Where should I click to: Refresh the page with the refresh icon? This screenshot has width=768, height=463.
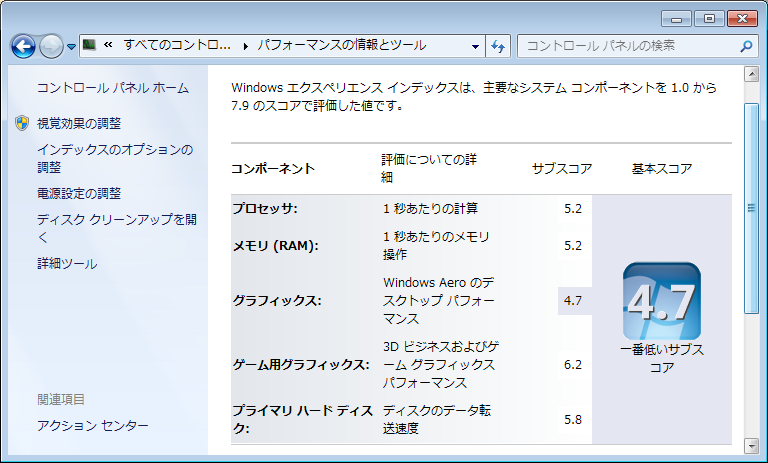pyautogui.click(x=498, y=47)
